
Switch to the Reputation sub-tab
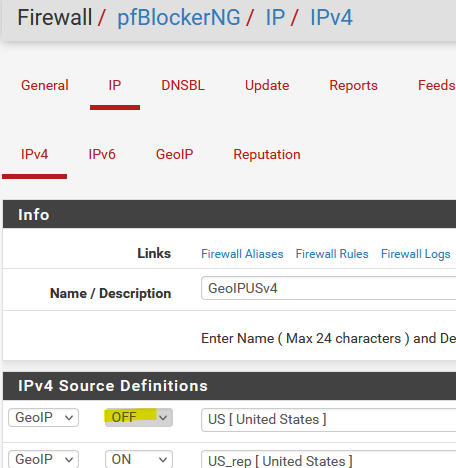267,154
